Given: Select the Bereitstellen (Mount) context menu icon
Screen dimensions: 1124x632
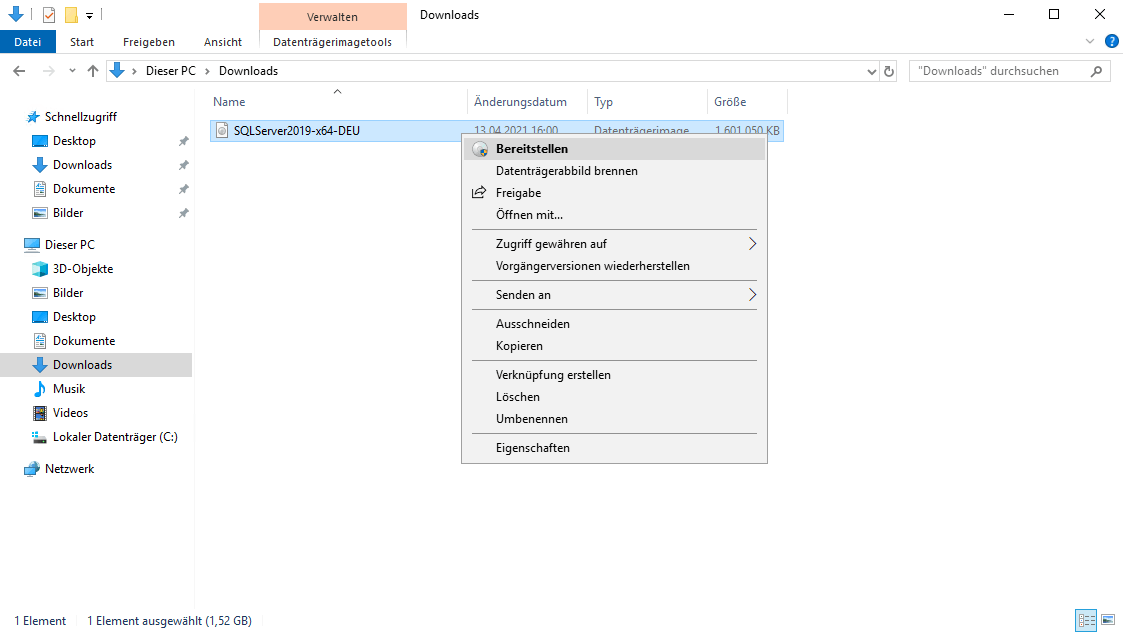Looking at the screenshot, I should 479,148.
